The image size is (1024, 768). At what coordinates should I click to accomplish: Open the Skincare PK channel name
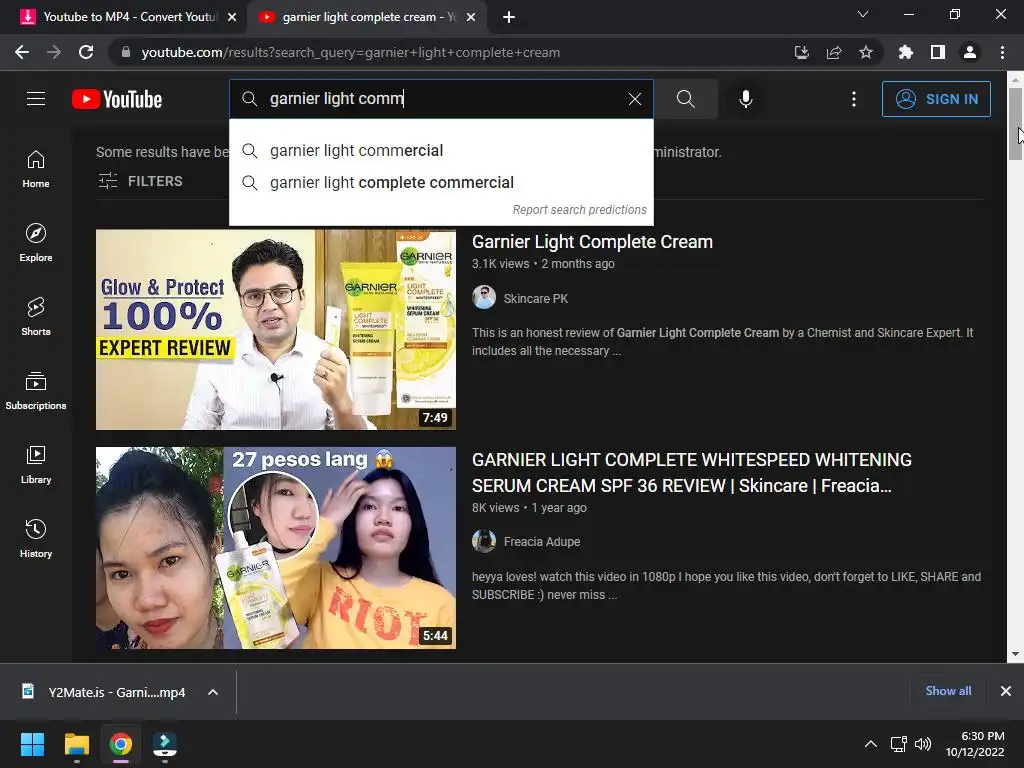click(536, 298)
